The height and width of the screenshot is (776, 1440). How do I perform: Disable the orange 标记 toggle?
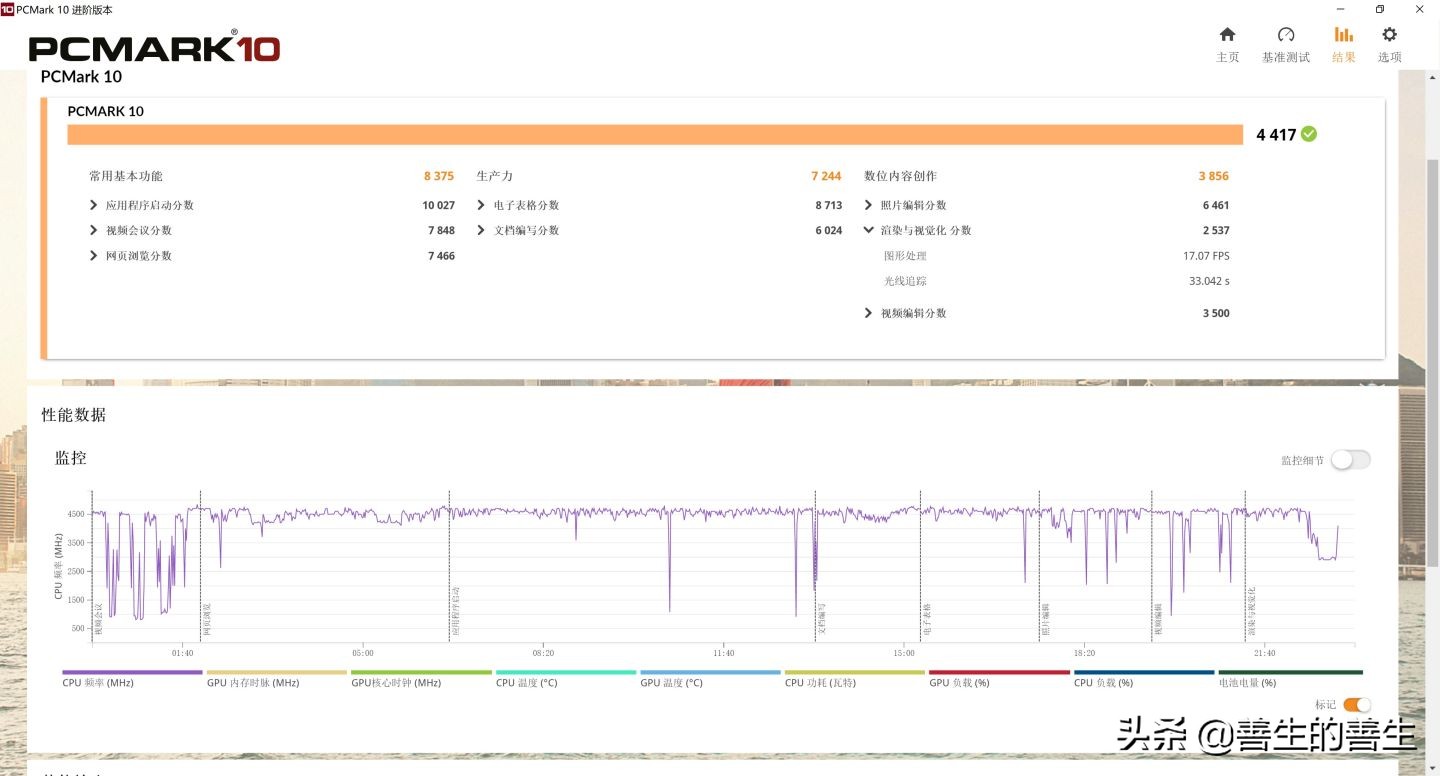[x=1356, y=704]
